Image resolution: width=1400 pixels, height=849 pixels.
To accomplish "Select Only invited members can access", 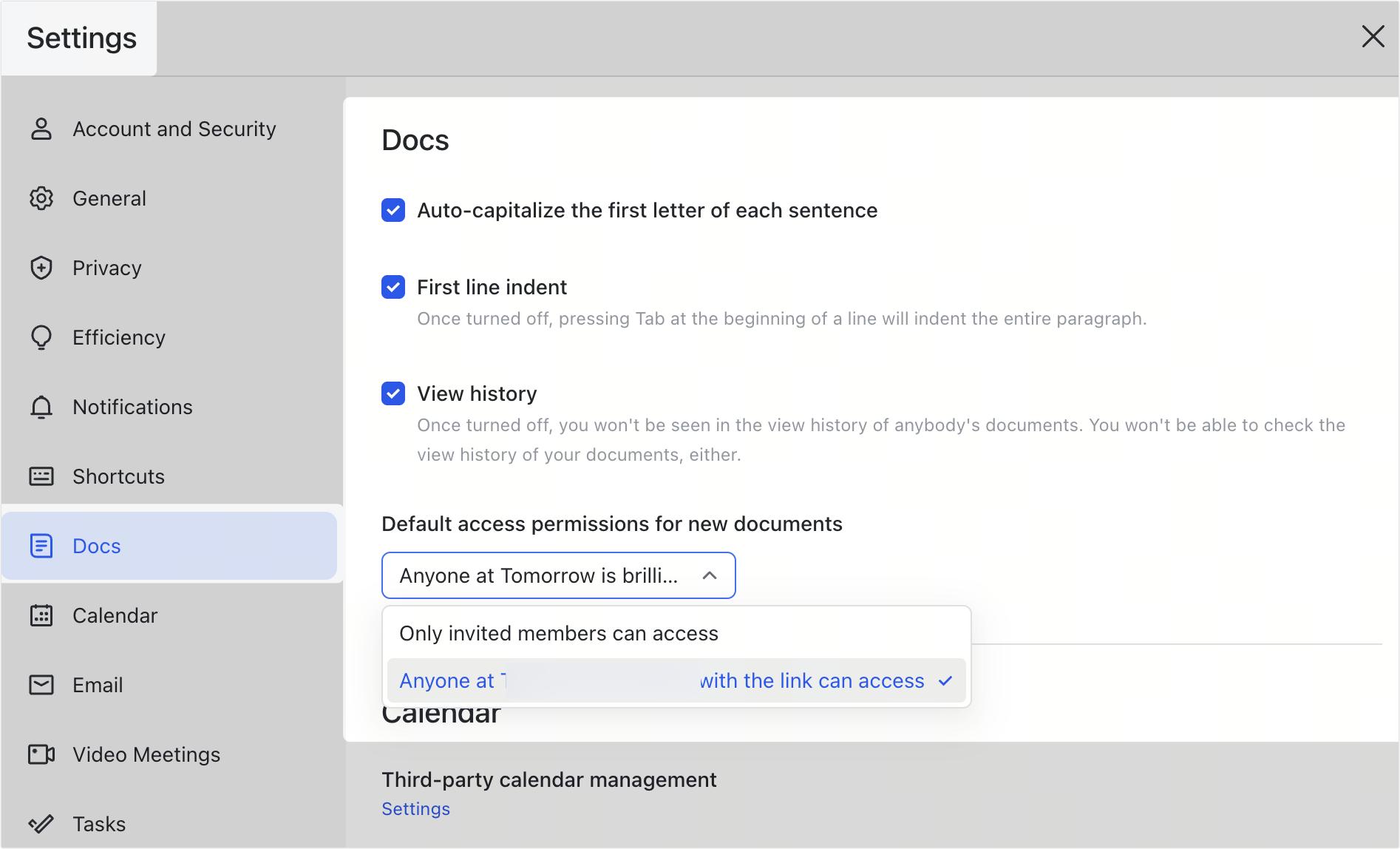I will pos(559,633).
